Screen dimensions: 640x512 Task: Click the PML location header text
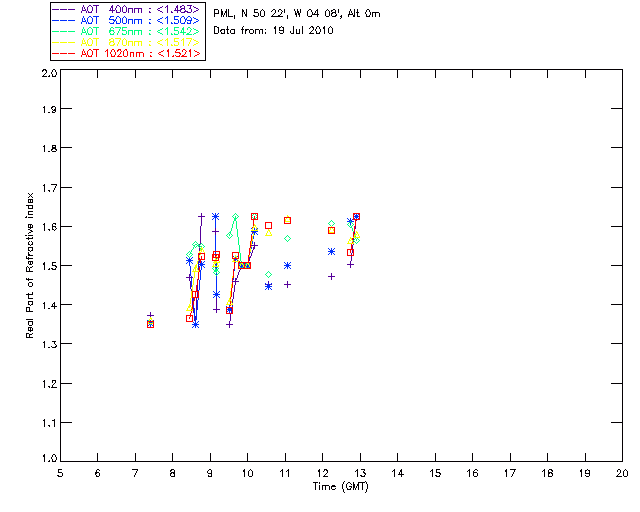[x=297, y=14]
